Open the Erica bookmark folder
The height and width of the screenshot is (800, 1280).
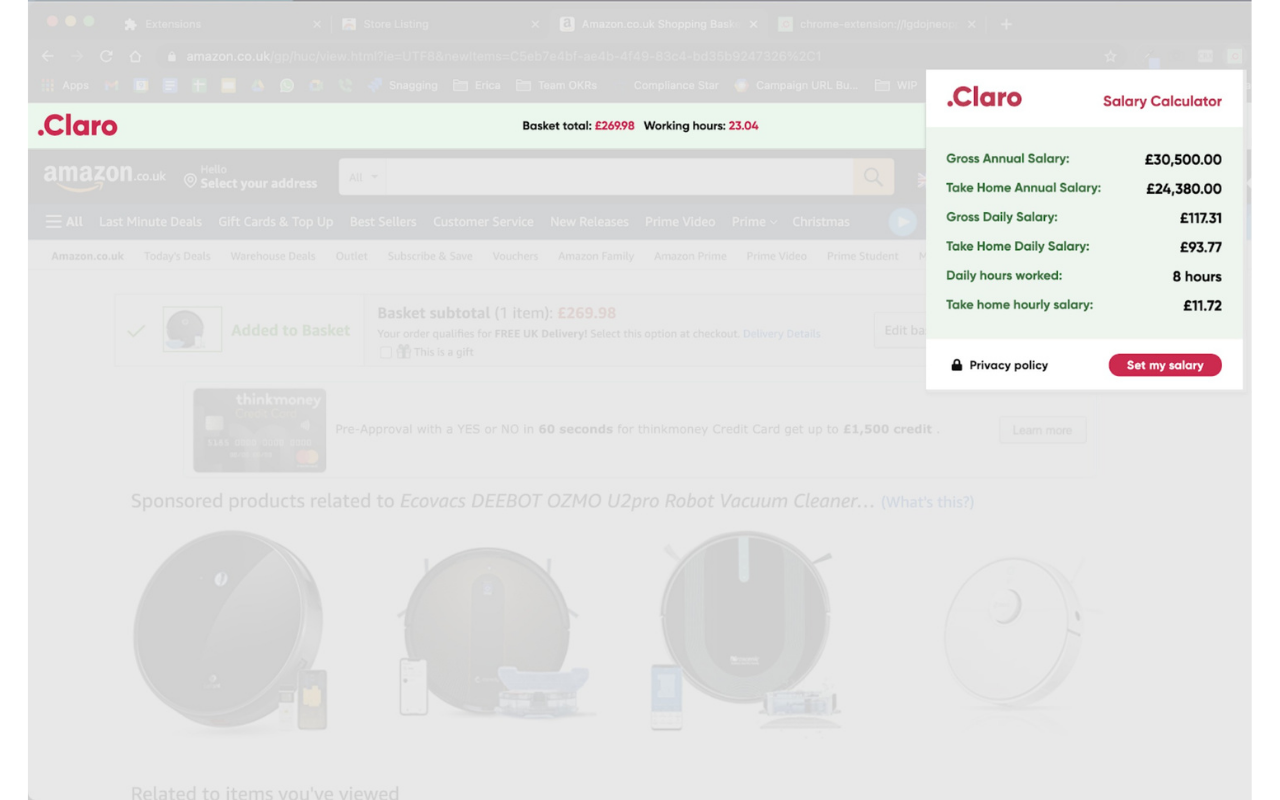(x=477, y=86)
